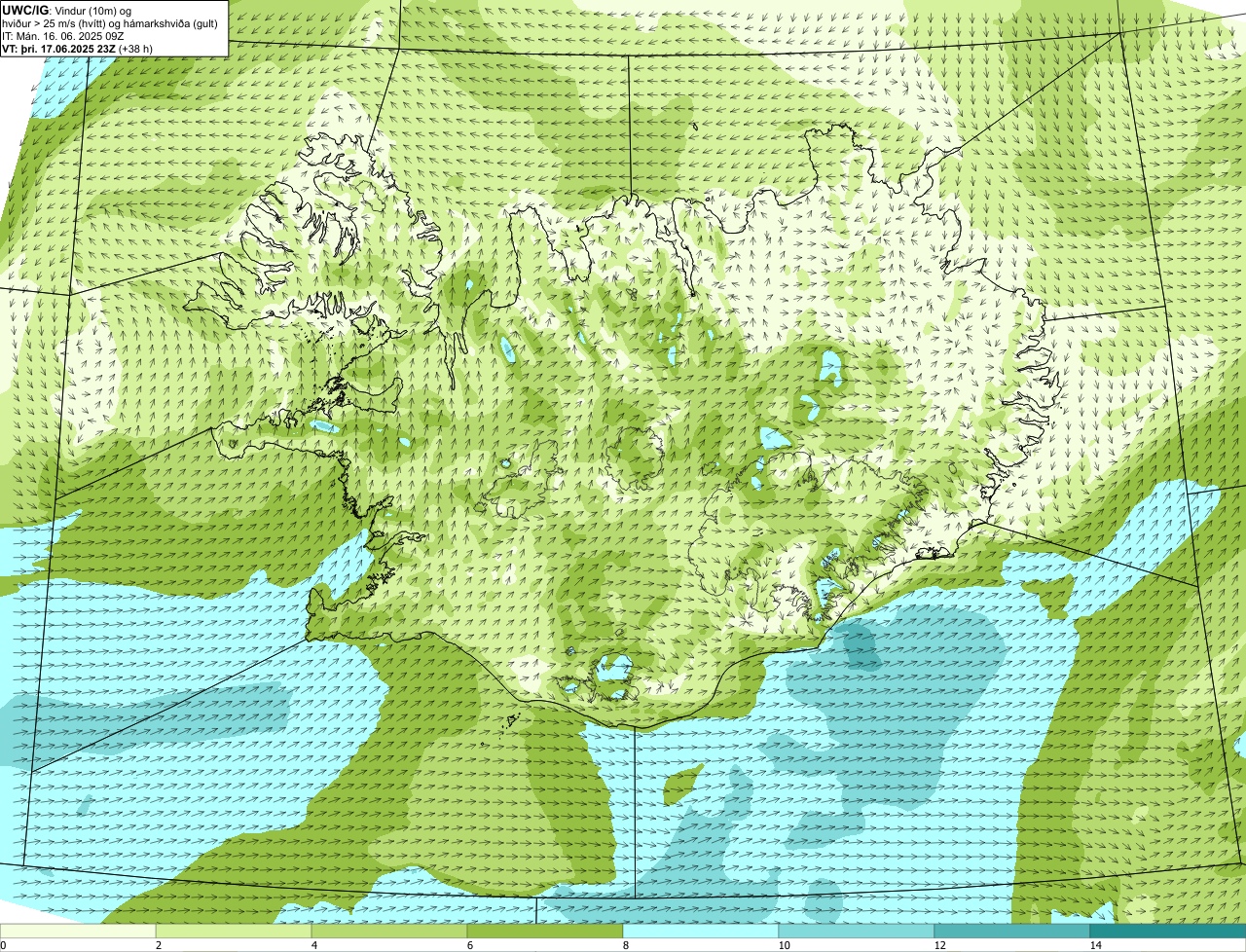Click the darkest teal legend swatch above 14

point(1168,931)
